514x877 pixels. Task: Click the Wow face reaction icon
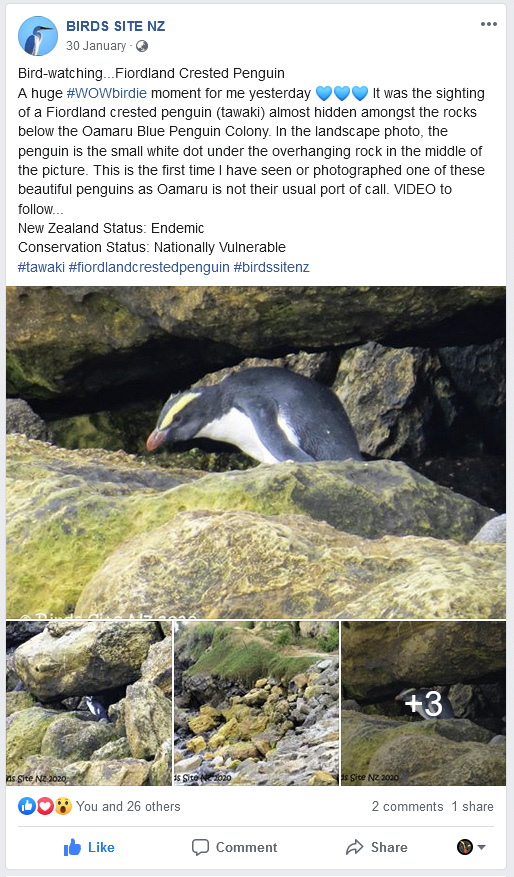(x=63, y=806)
